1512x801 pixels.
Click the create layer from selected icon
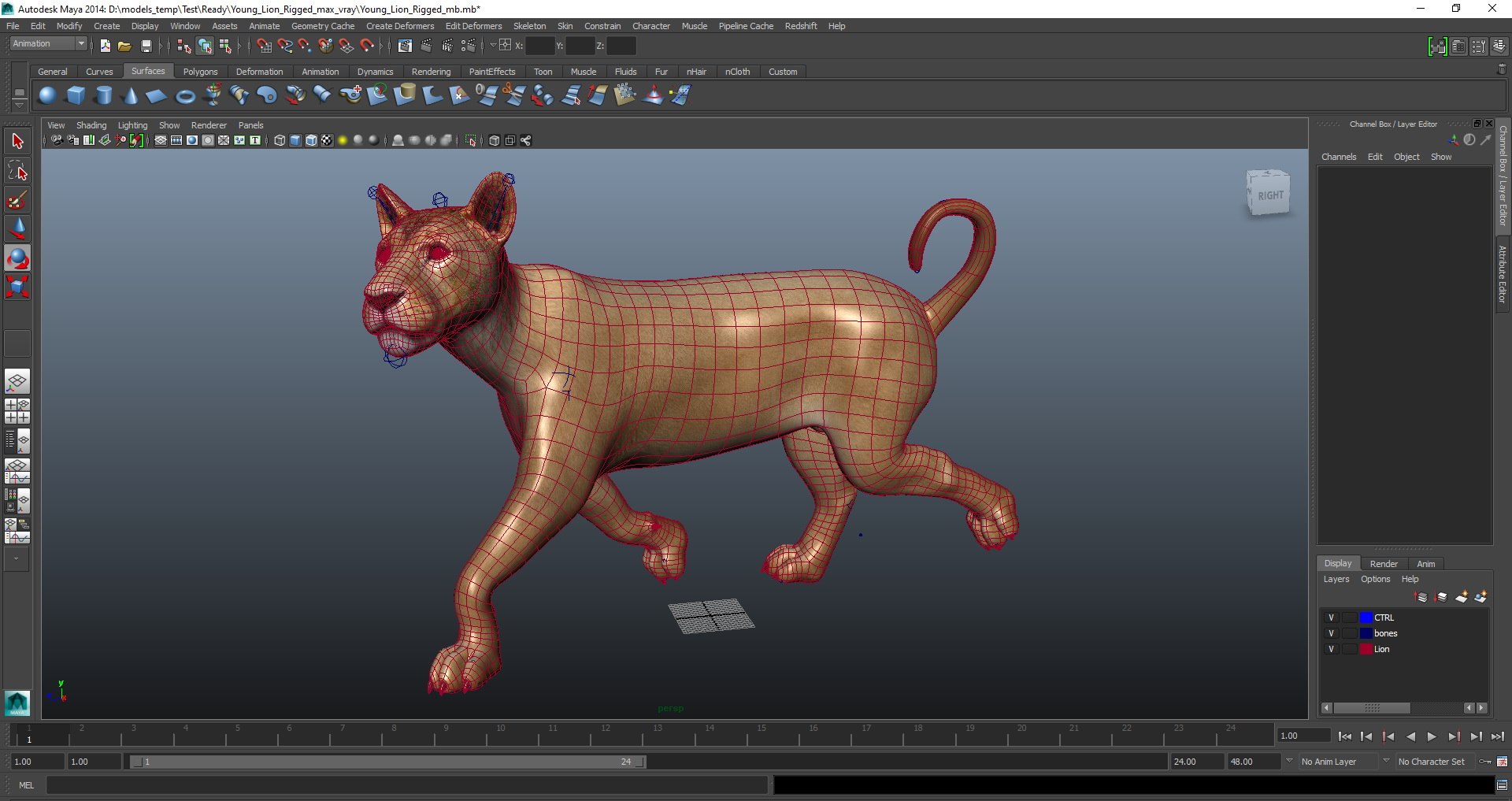[1480, 597]
